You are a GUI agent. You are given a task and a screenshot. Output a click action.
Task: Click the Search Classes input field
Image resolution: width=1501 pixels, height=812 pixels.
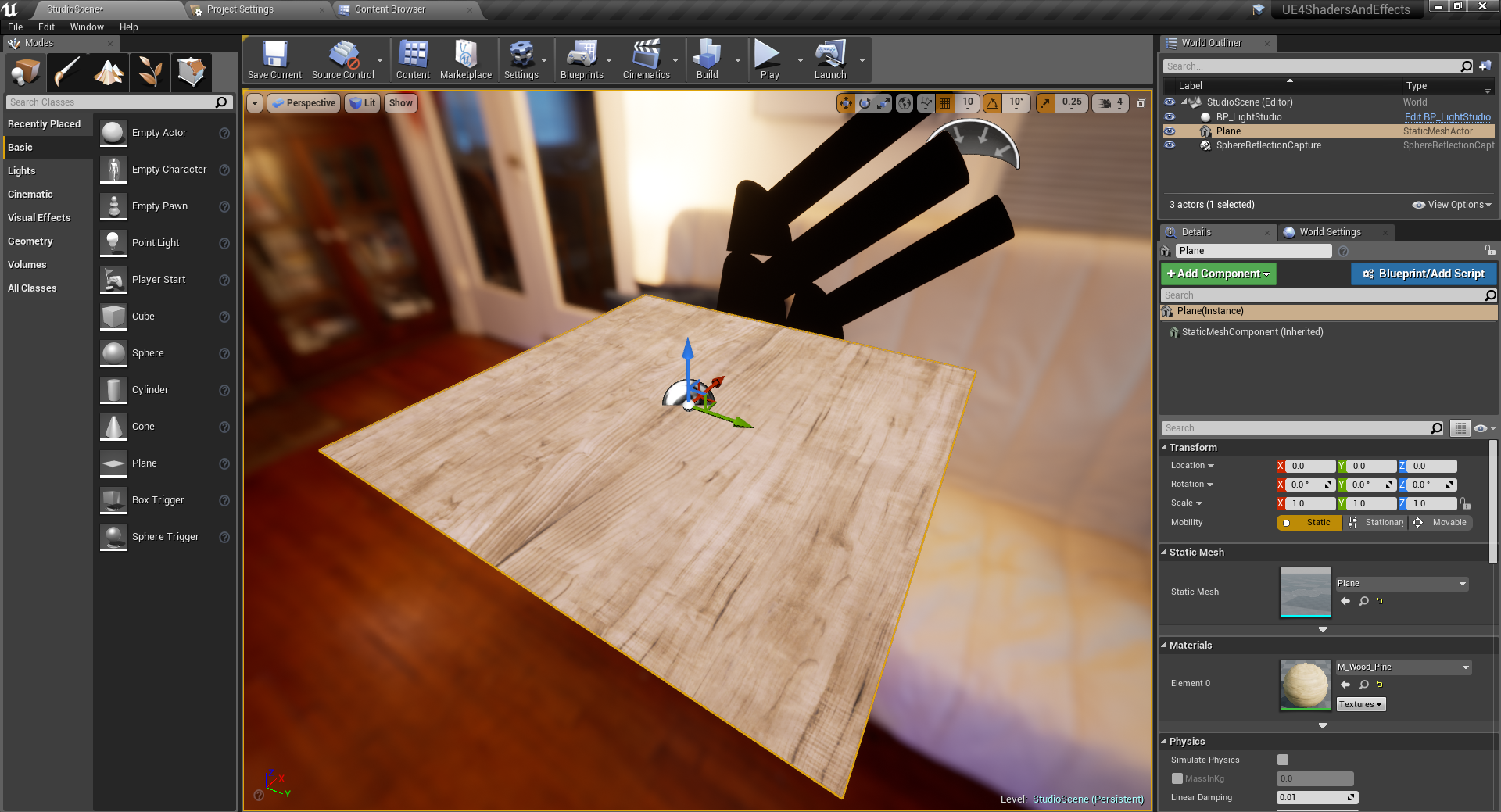click(x=109, y=102)
